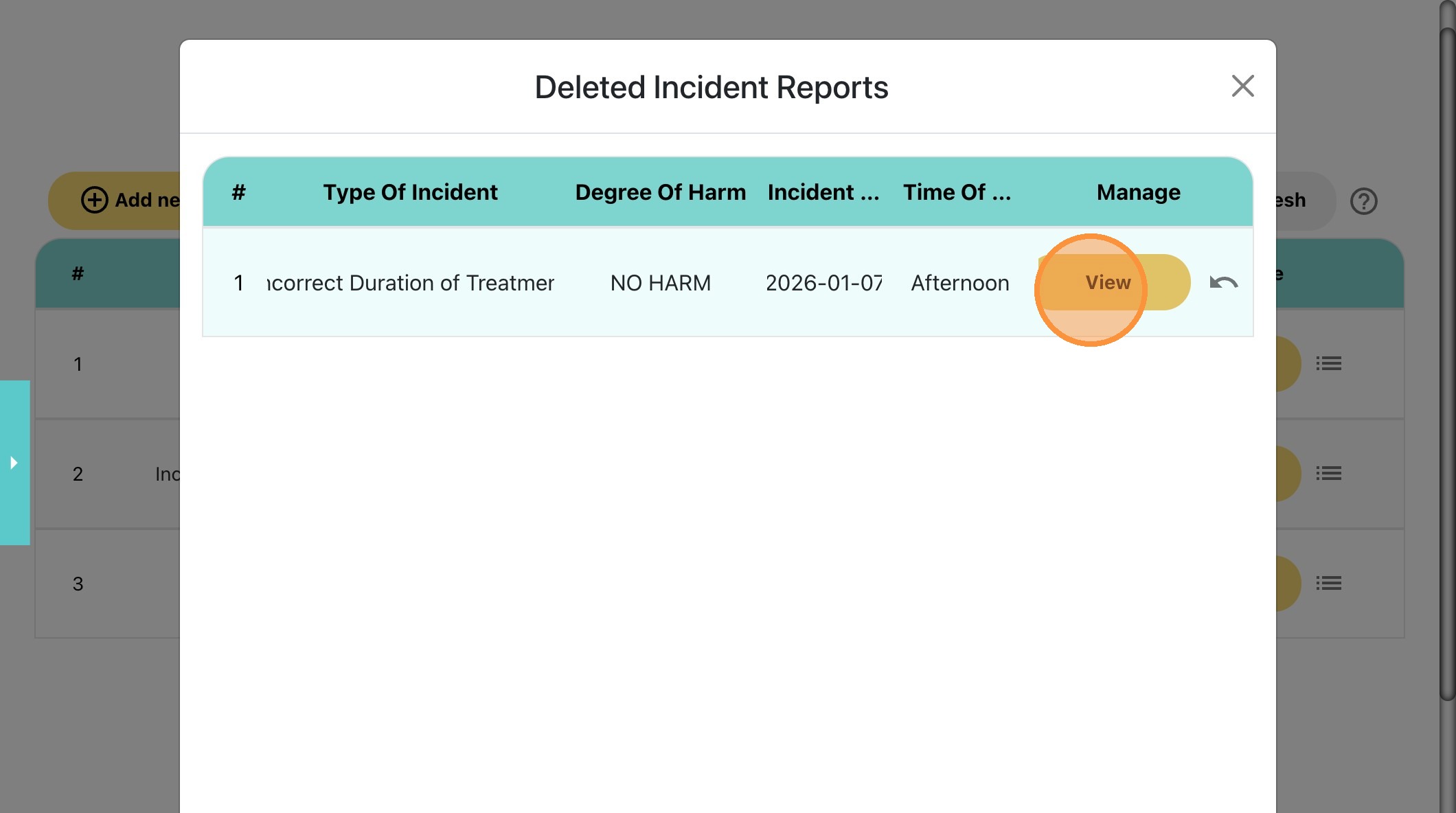Screen dimensions: 1456x813
Task: Click the truncated Time Of column header
Action: pyautogui.click(x=957, y=192)
